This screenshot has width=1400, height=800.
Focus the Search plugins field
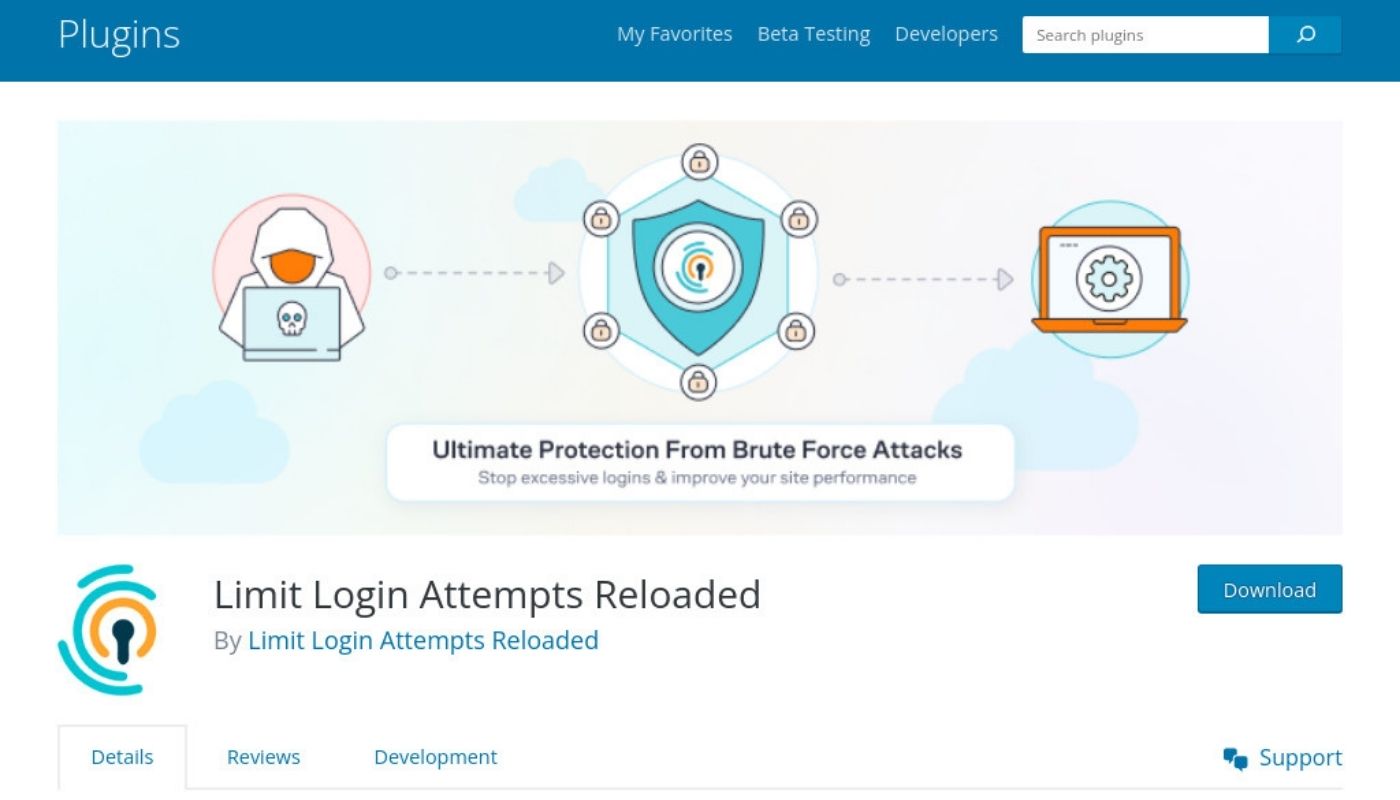tap(1145, 35)
